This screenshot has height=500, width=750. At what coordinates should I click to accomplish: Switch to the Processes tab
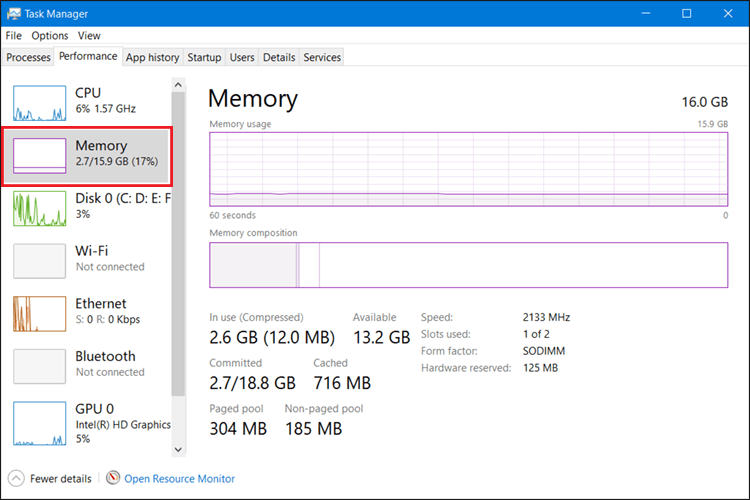28,58
